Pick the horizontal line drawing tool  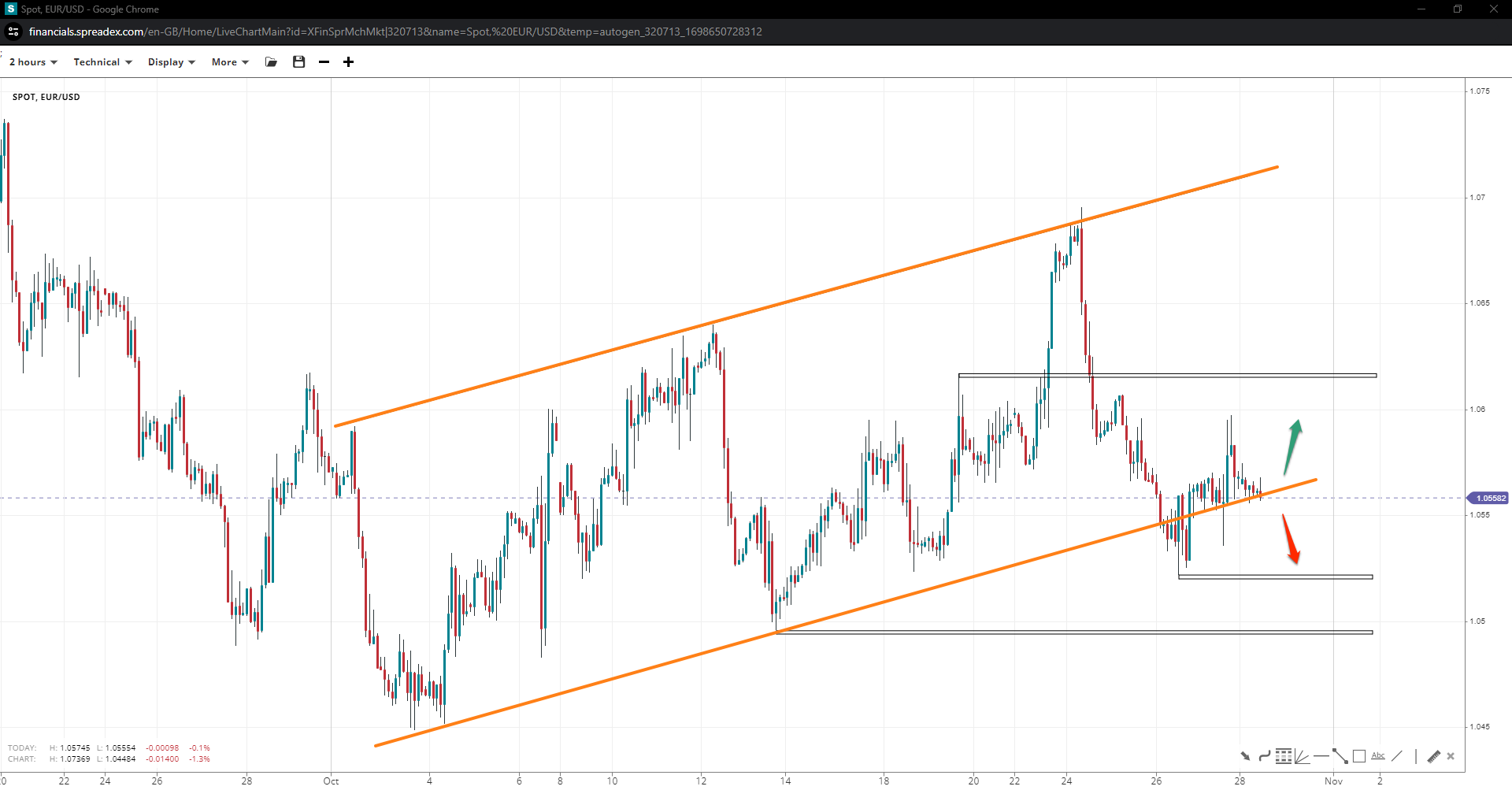pos(1321,756)
